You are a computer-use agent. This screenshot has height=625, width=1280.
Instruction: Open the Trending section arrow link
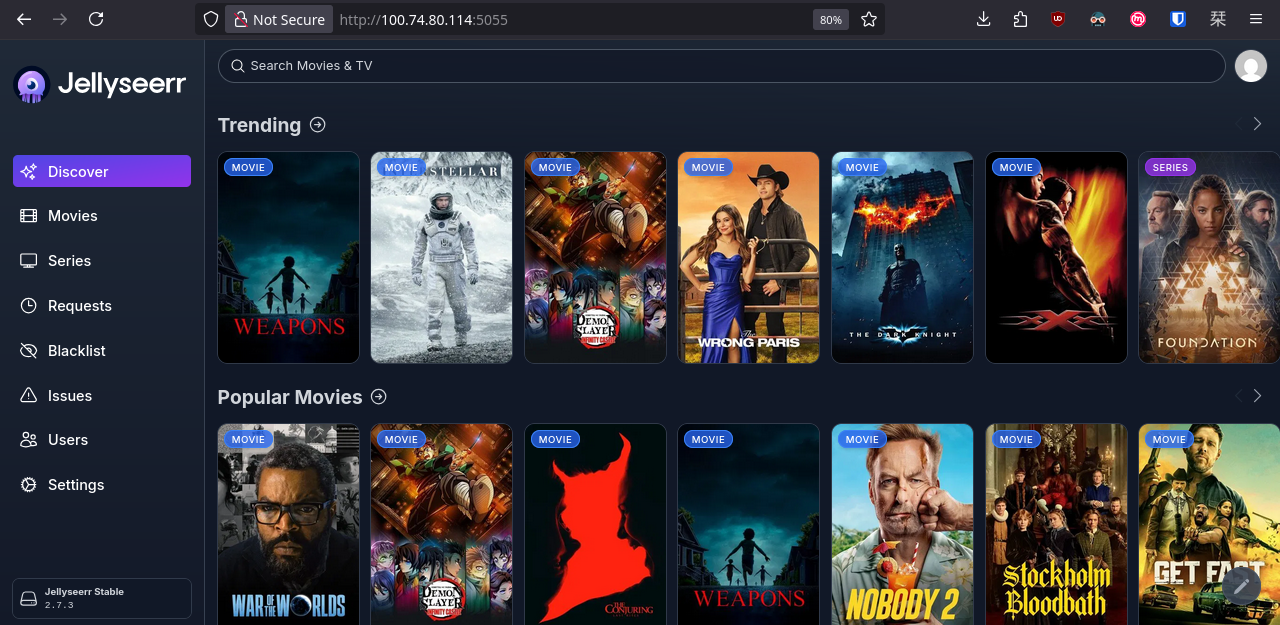pos(318,125)
